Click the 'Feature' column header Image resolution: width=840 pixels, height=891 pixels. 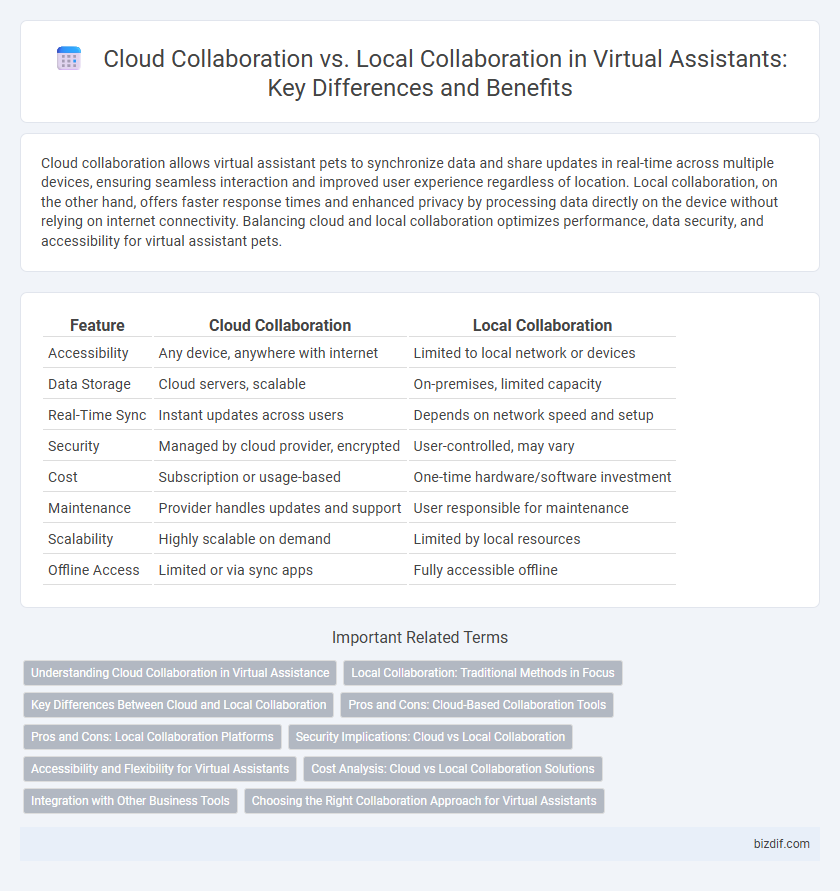97,325
